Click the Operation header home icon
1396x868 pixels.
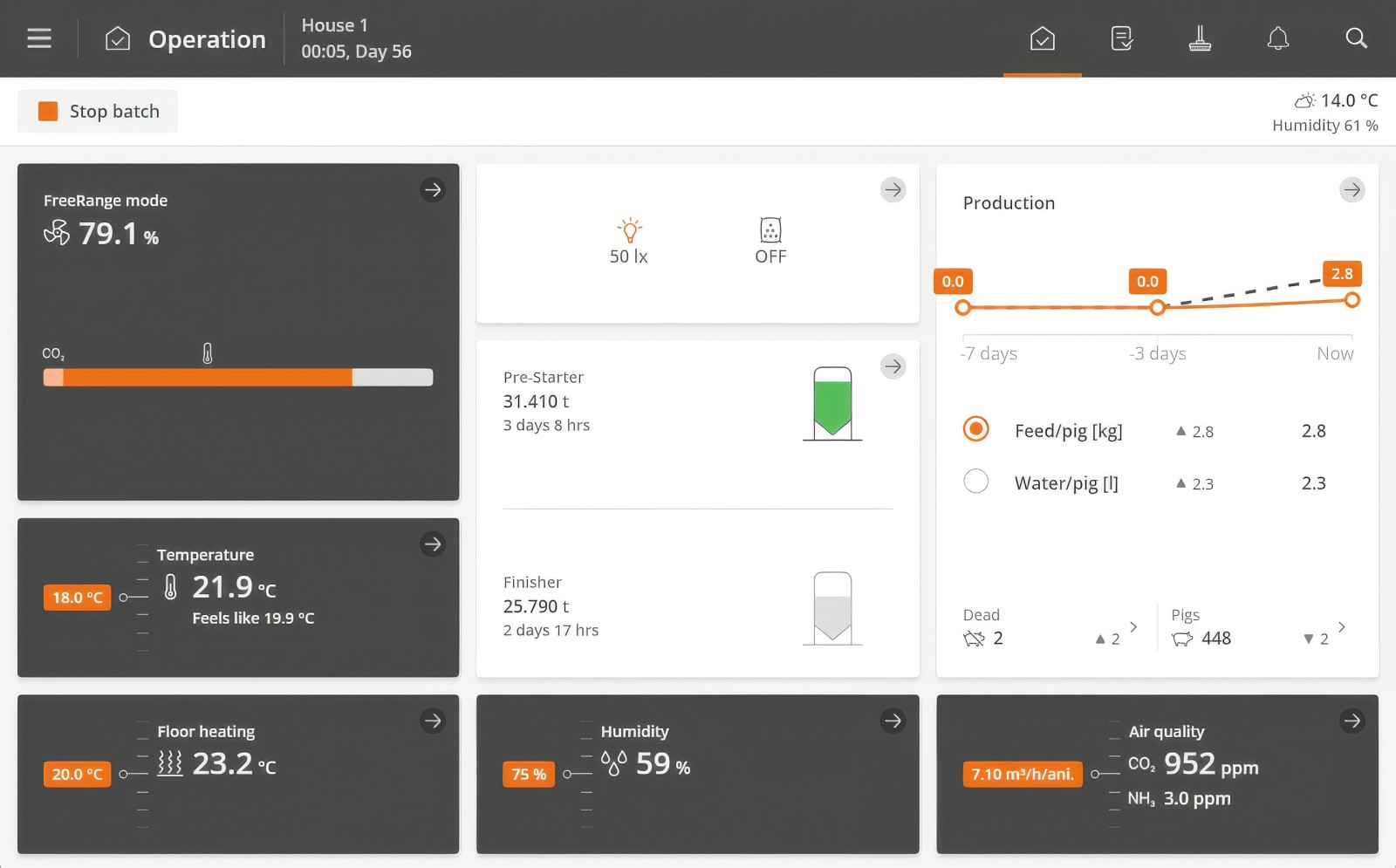click(118, 38)
